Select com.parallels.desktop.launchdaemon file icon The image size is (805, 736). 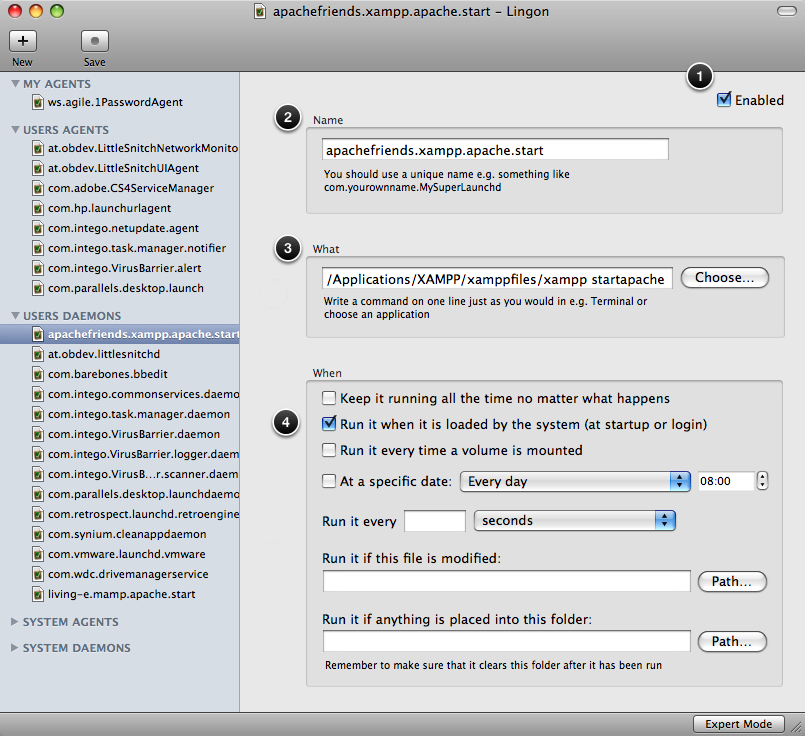[37, 495]
